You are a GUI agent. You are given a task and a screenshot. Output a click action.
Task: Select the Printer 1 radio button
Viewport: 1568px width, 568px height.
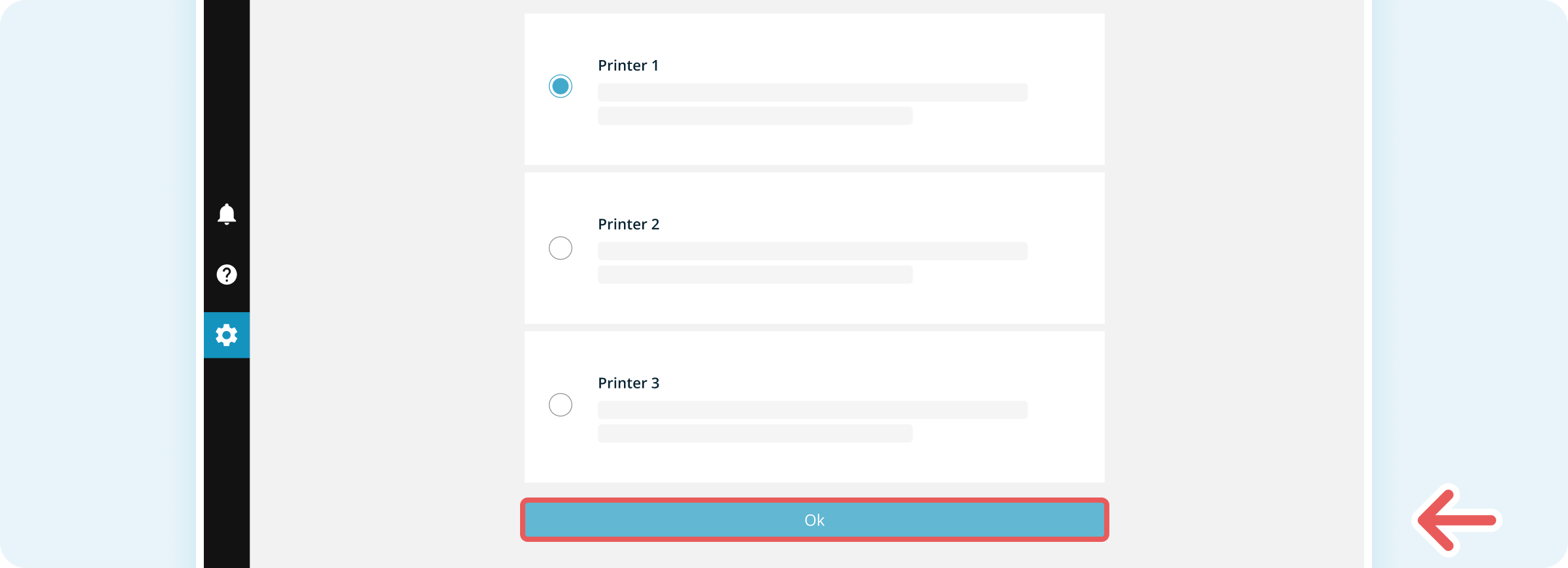[561, 86]
